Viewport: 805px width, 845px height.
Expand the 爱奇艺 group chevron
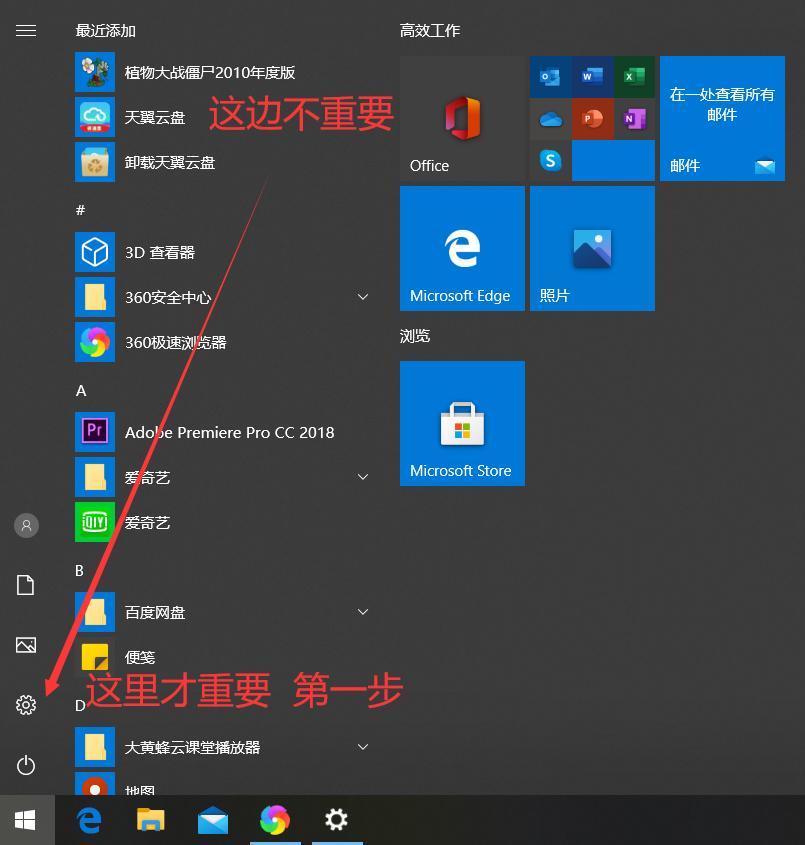(x=362, y=477)
